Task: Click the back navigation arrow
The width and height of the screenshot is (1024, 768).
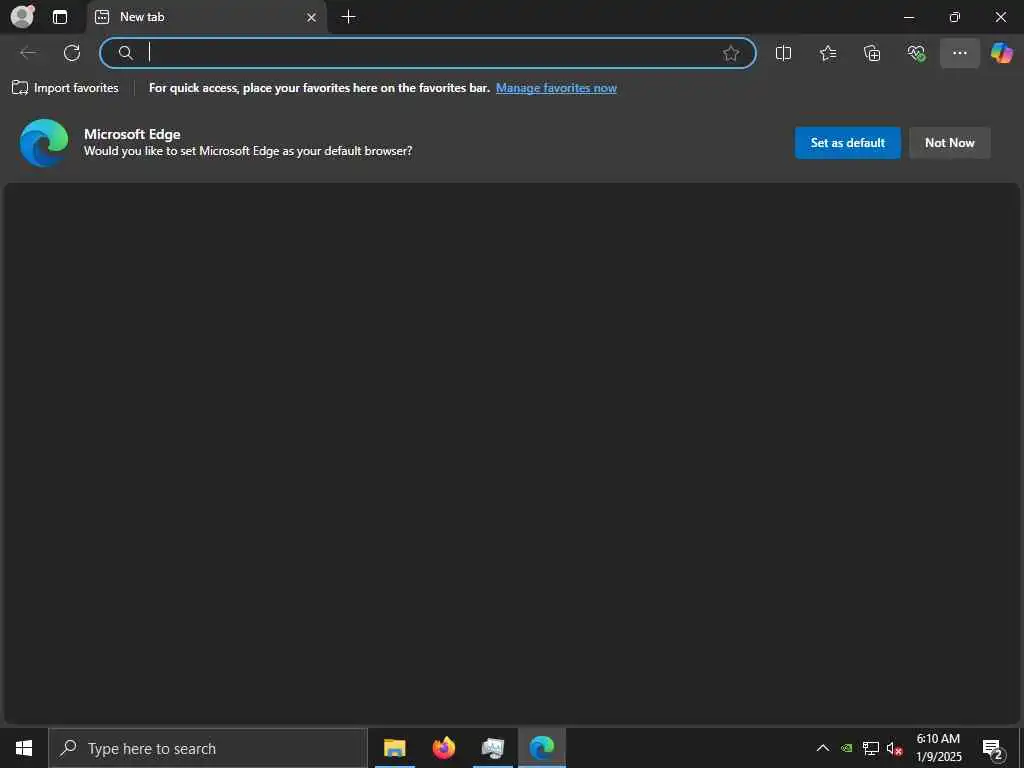Action: point(29,53)
